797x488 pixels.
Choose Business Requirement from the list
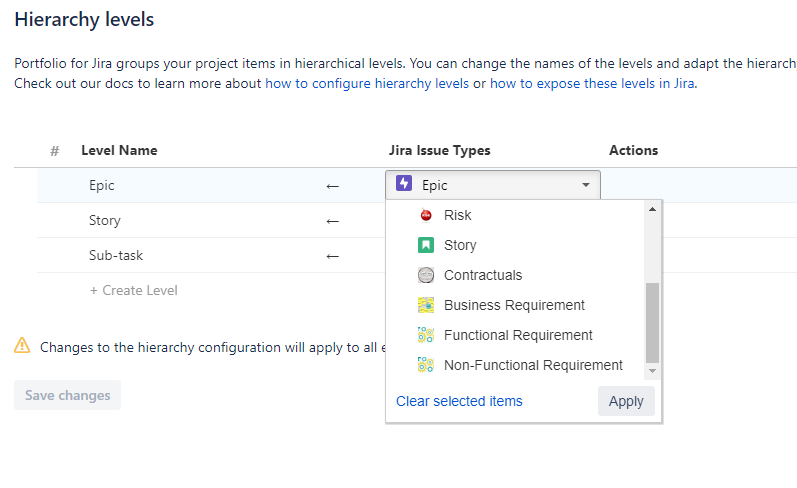pos(514,305)
